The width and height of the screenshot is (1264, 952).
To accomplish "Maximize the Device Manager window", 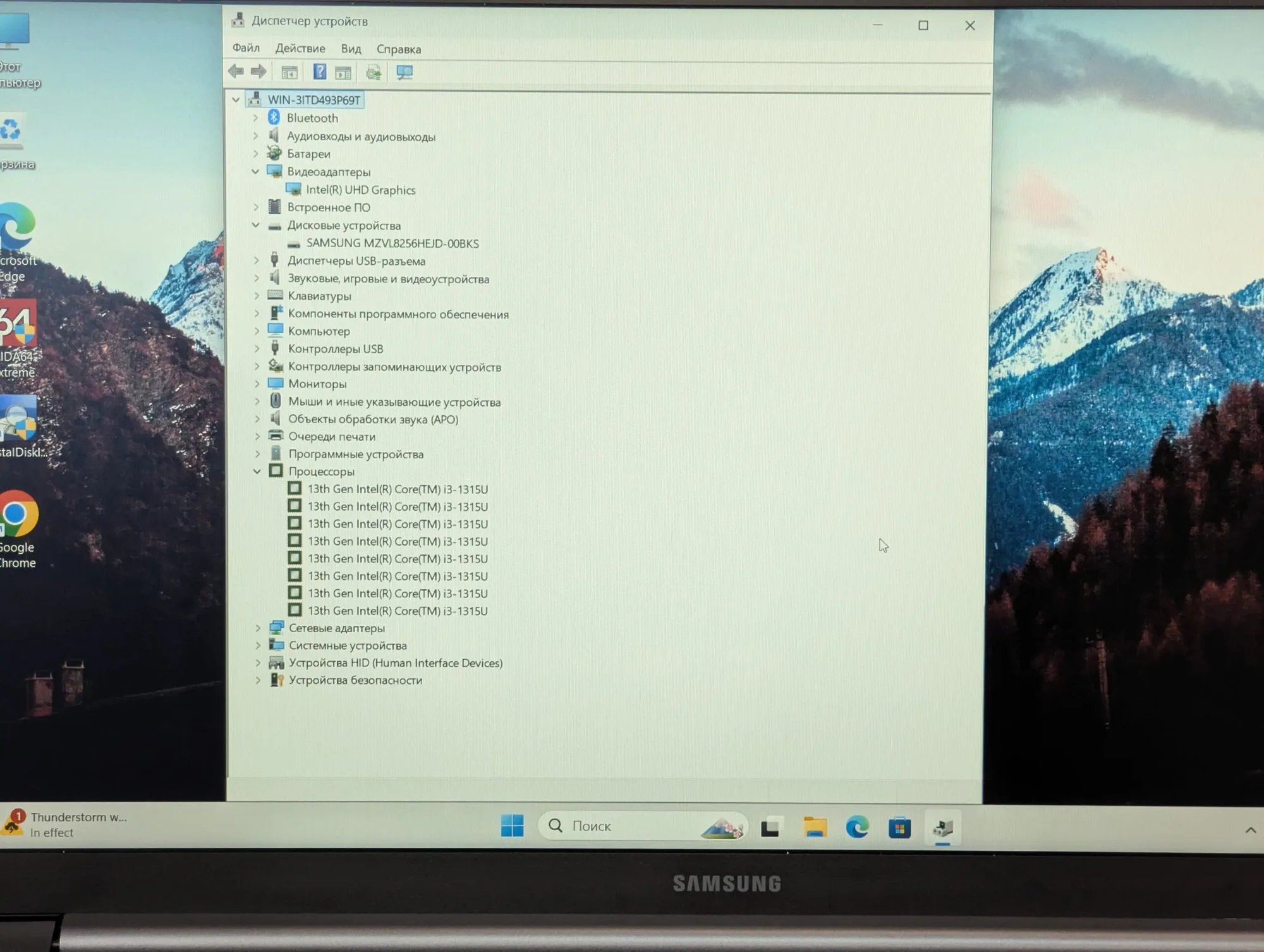I will (923, 25).
